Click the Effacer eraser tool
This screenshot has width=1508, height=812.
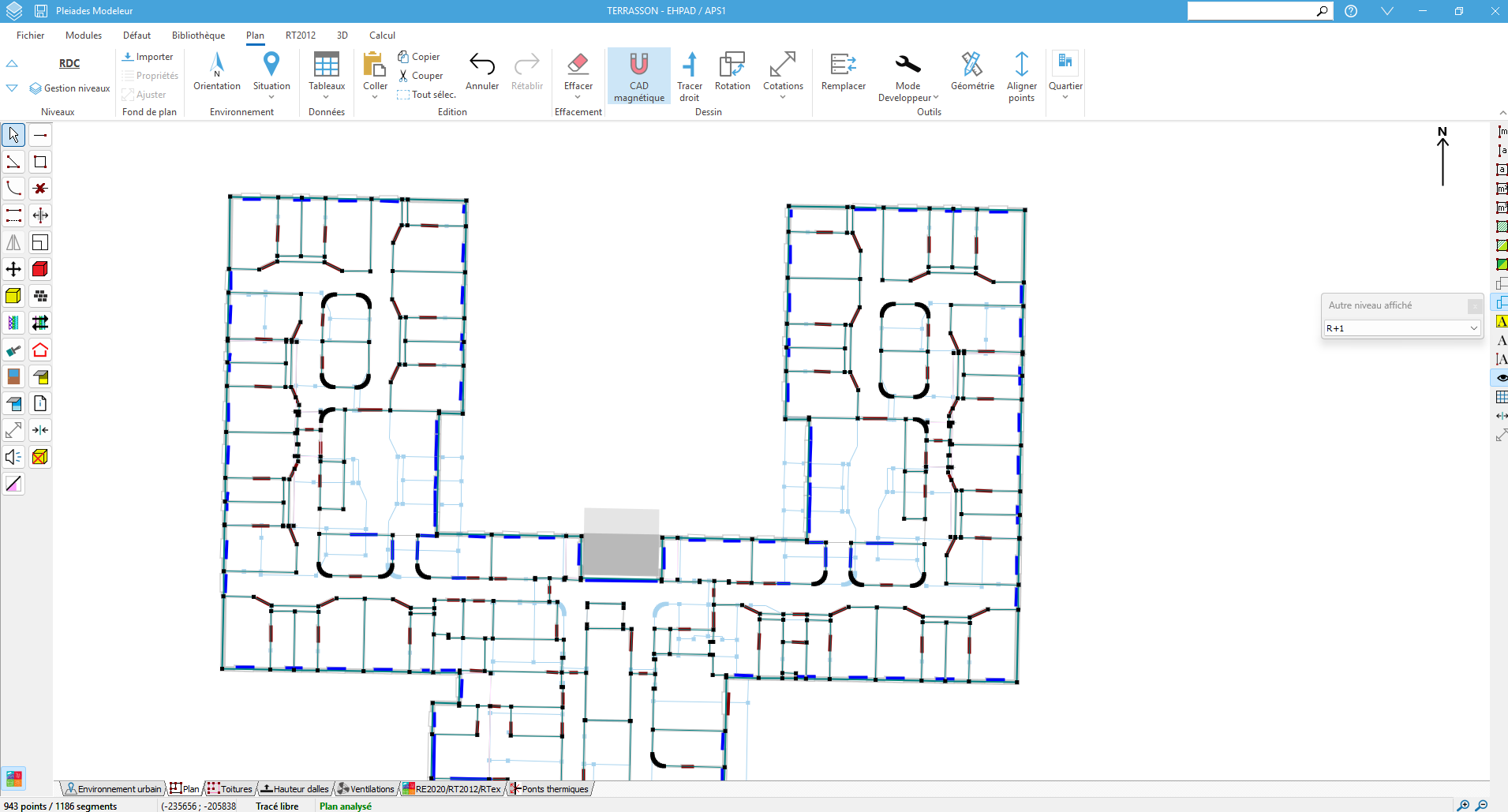(x=578, y=65)
